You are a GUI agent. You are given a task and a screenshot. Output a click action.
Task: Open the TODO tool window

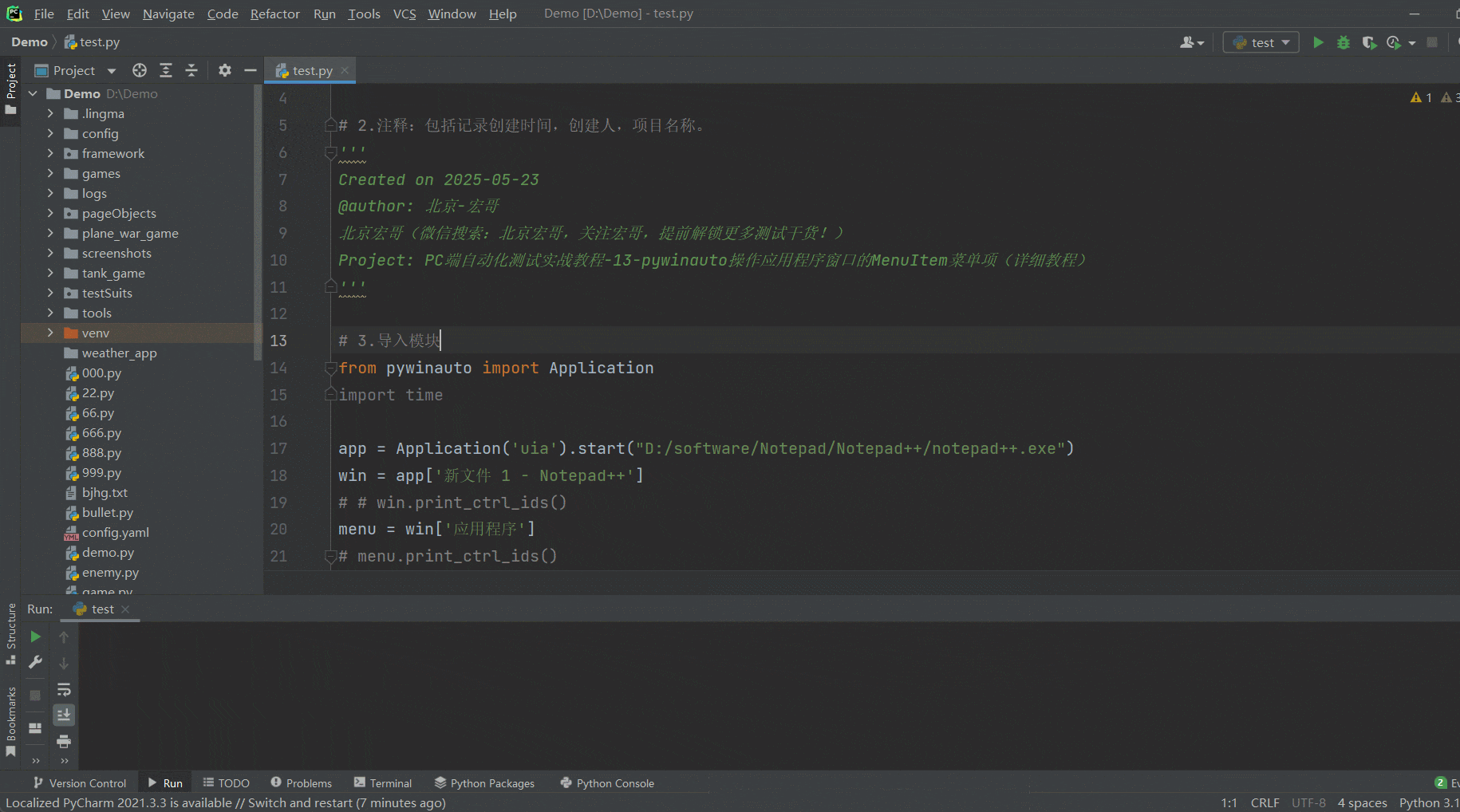(x=227, y=783)
